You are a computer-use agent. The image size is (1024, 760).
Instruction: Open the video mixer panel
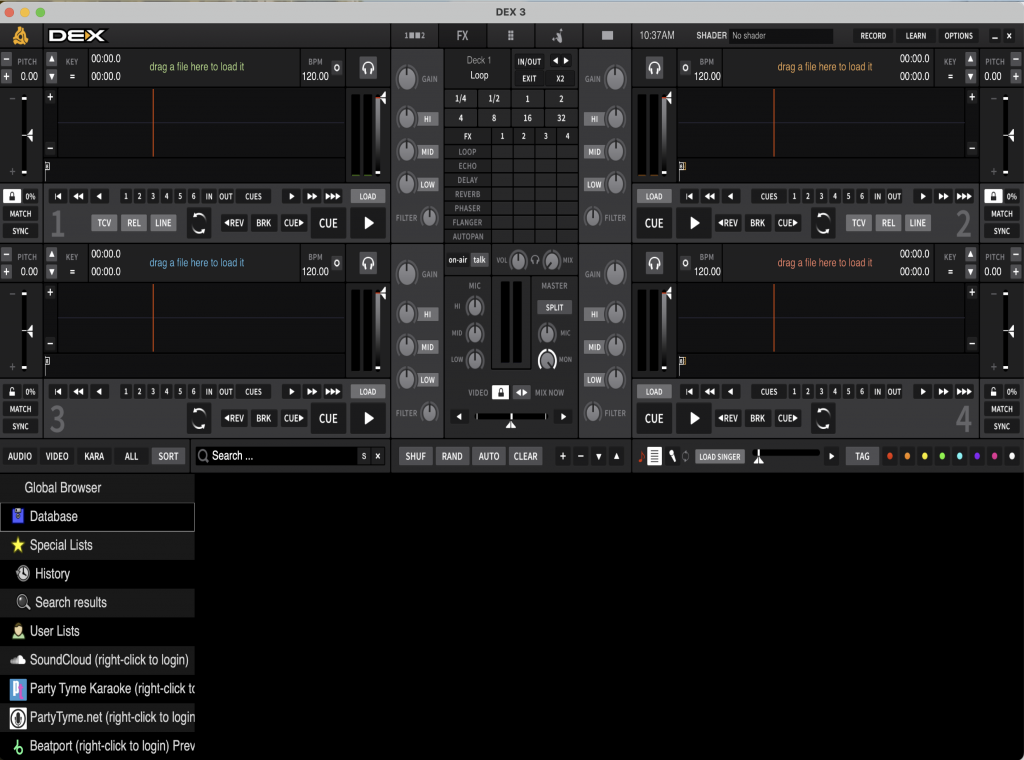point(607,35)
